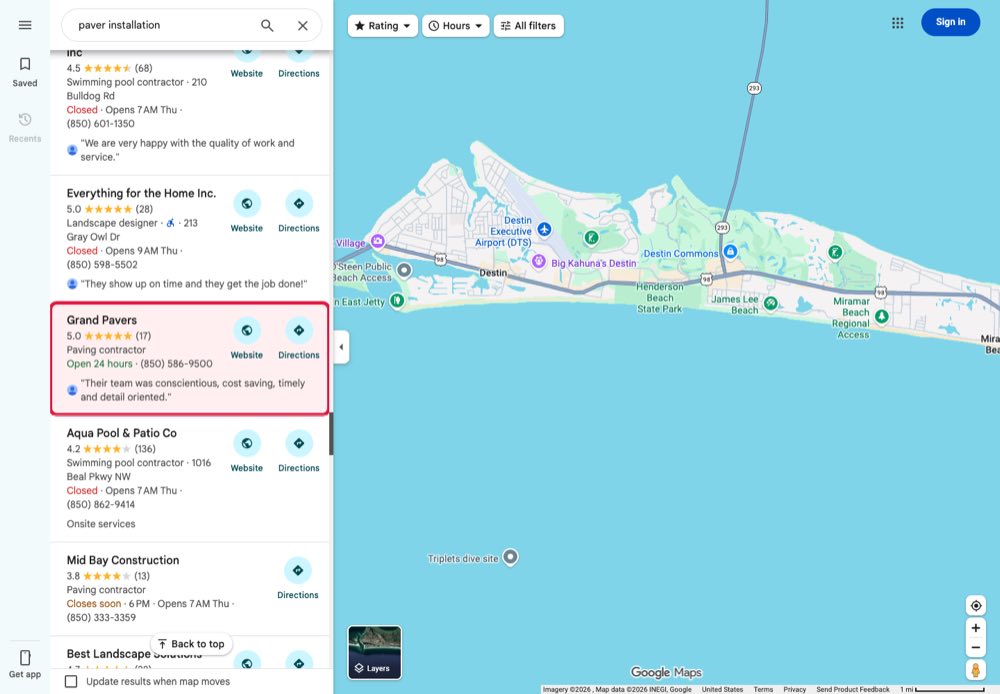Open the Hours filter dropdown
Viewport: 1000px width, 694px height.
click(x=455, y=26)
